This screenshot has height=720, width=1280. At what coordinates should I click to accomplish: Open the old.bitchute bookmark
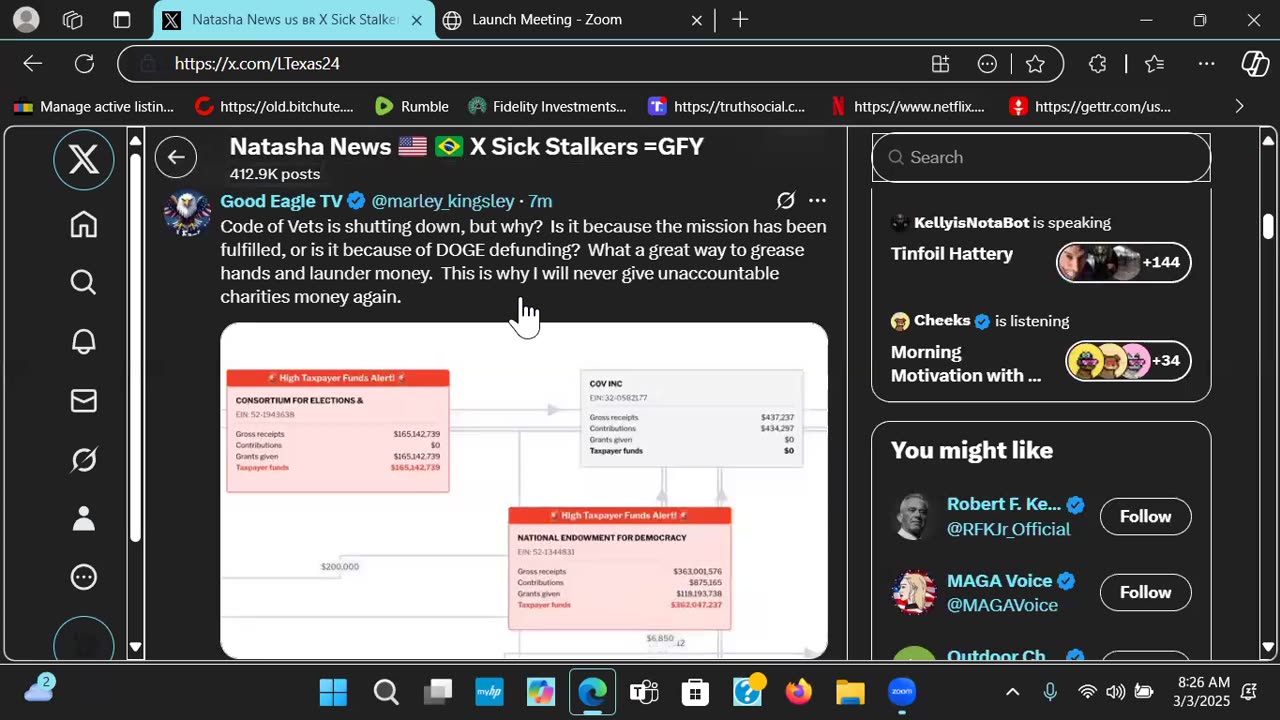click(x=275, y=106)
